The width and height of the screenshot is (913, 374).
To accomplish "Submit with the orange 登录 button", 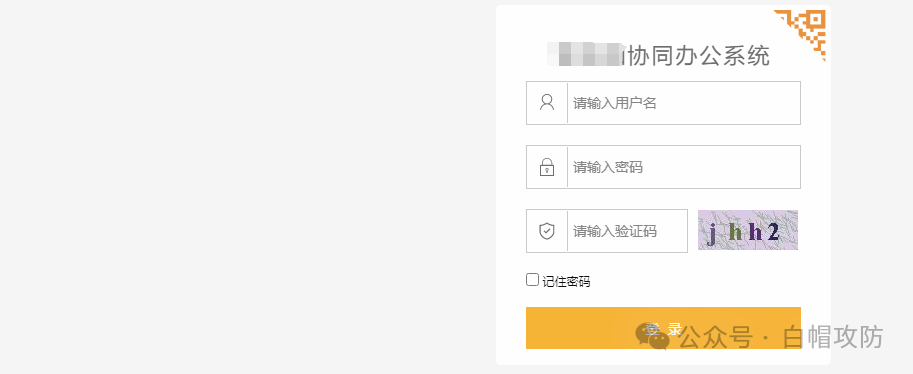I will point(663,328).
